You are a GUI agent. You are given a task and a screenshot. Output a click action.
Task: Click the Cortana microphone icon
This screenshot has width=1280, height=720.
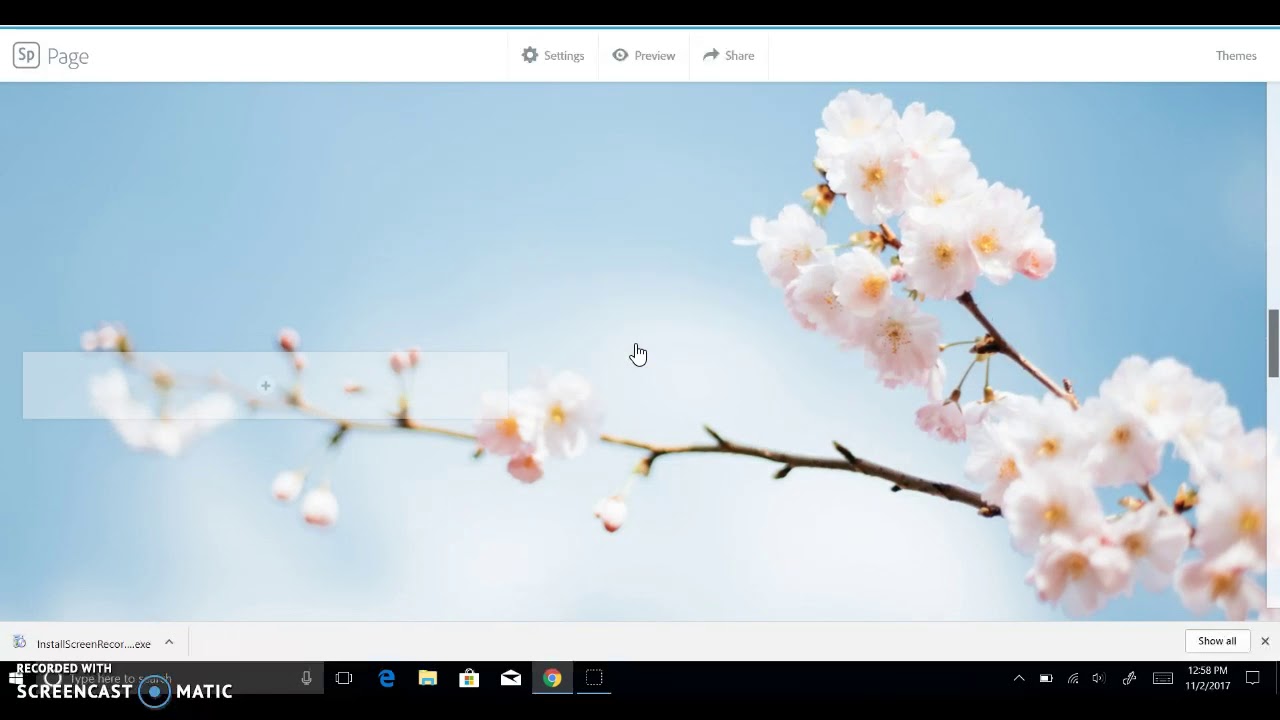click(x=306, y=678)
